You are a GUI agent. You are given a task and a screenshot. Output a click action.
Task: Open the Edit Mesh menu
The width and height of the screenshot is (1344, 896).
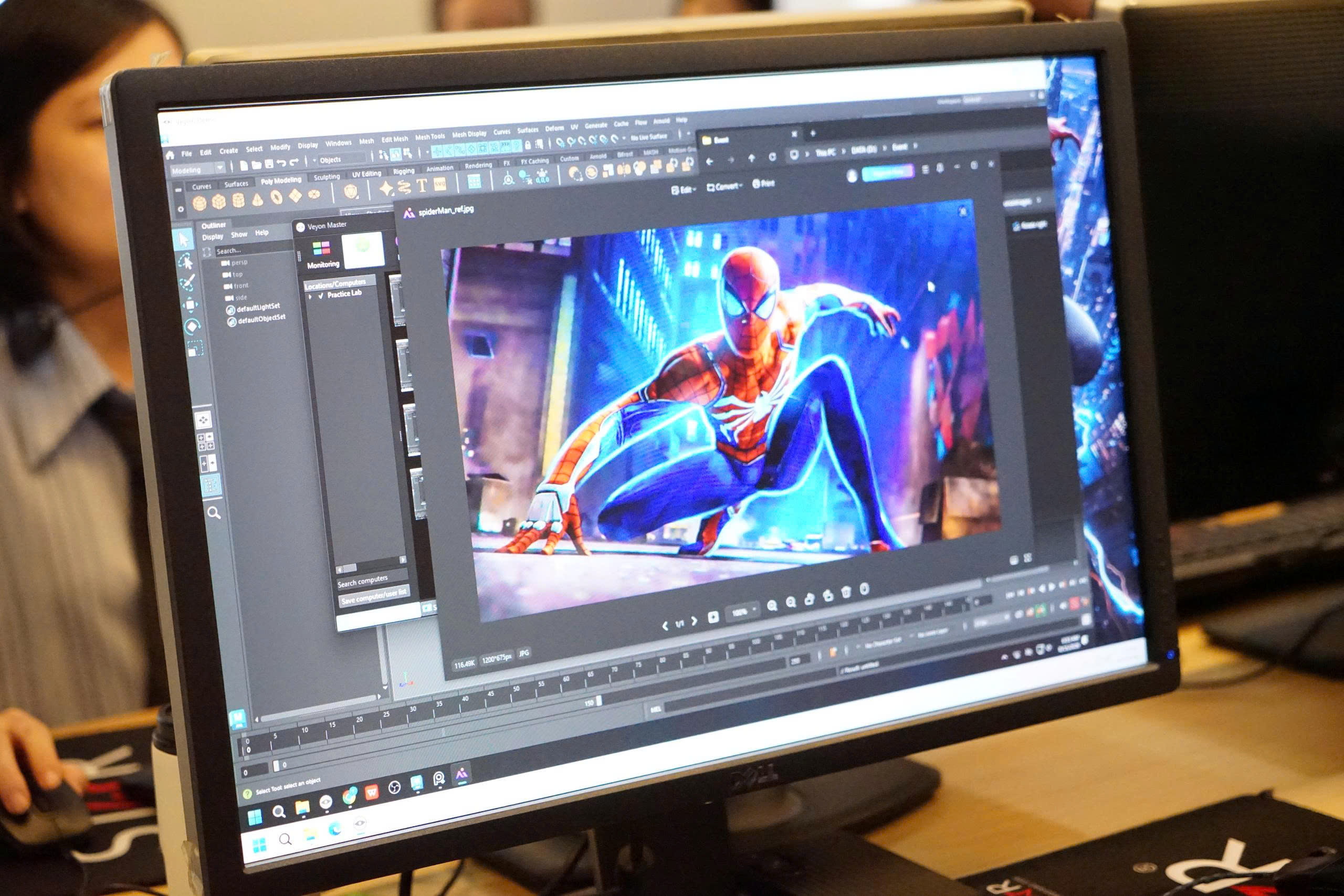coord(395,139)
